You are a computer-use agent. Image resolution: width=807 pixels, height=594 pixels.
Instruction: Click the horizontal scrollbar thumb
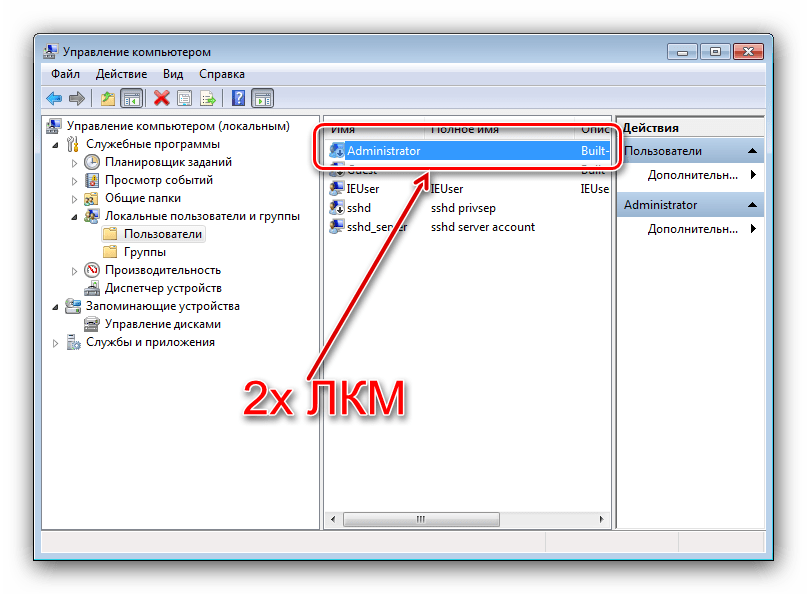[421, 519]
